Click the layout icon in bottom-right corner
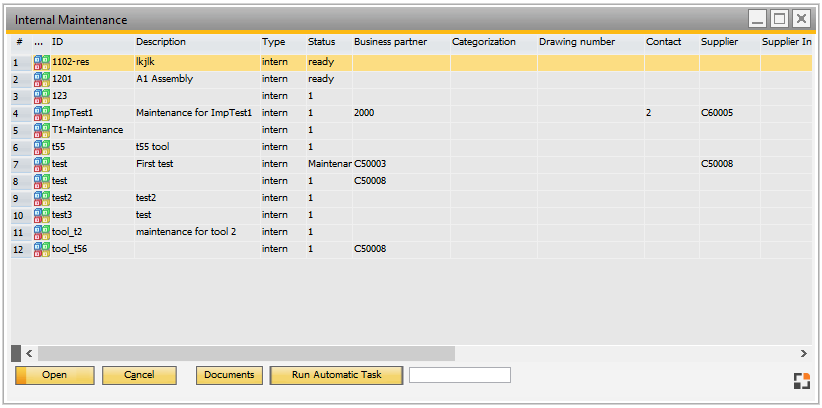822x408 pixels. [x=800, y=380]
